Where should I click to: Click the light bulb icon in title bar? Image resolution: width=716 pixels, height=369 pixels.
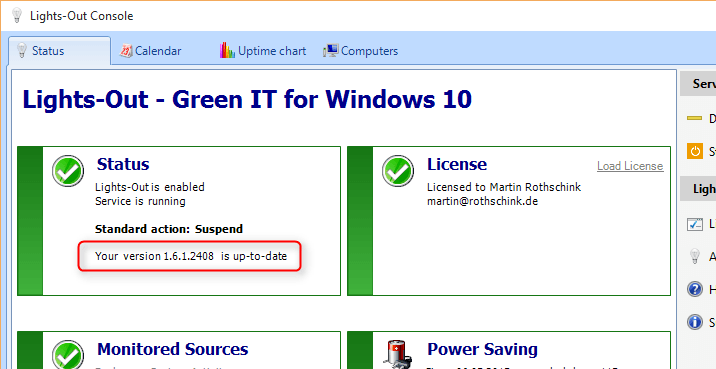click(16, 16)
